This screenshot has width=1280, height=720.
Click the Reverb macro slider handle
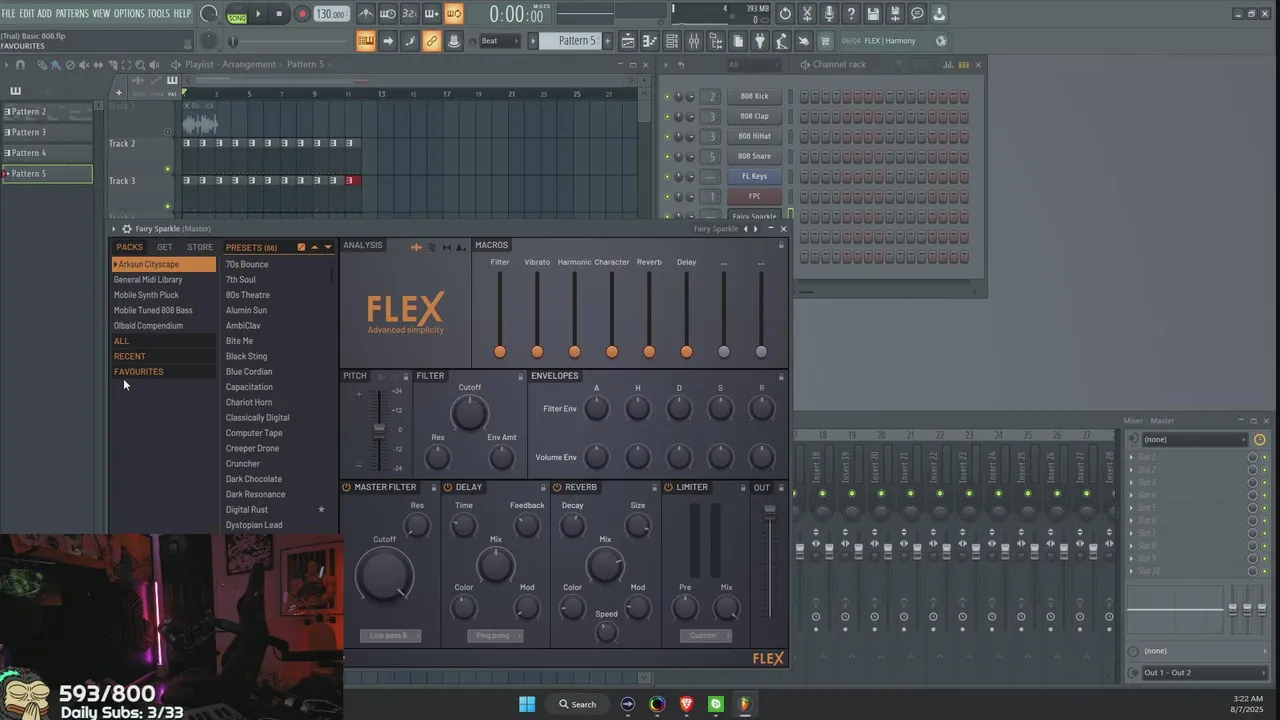[x=649, y=351]
